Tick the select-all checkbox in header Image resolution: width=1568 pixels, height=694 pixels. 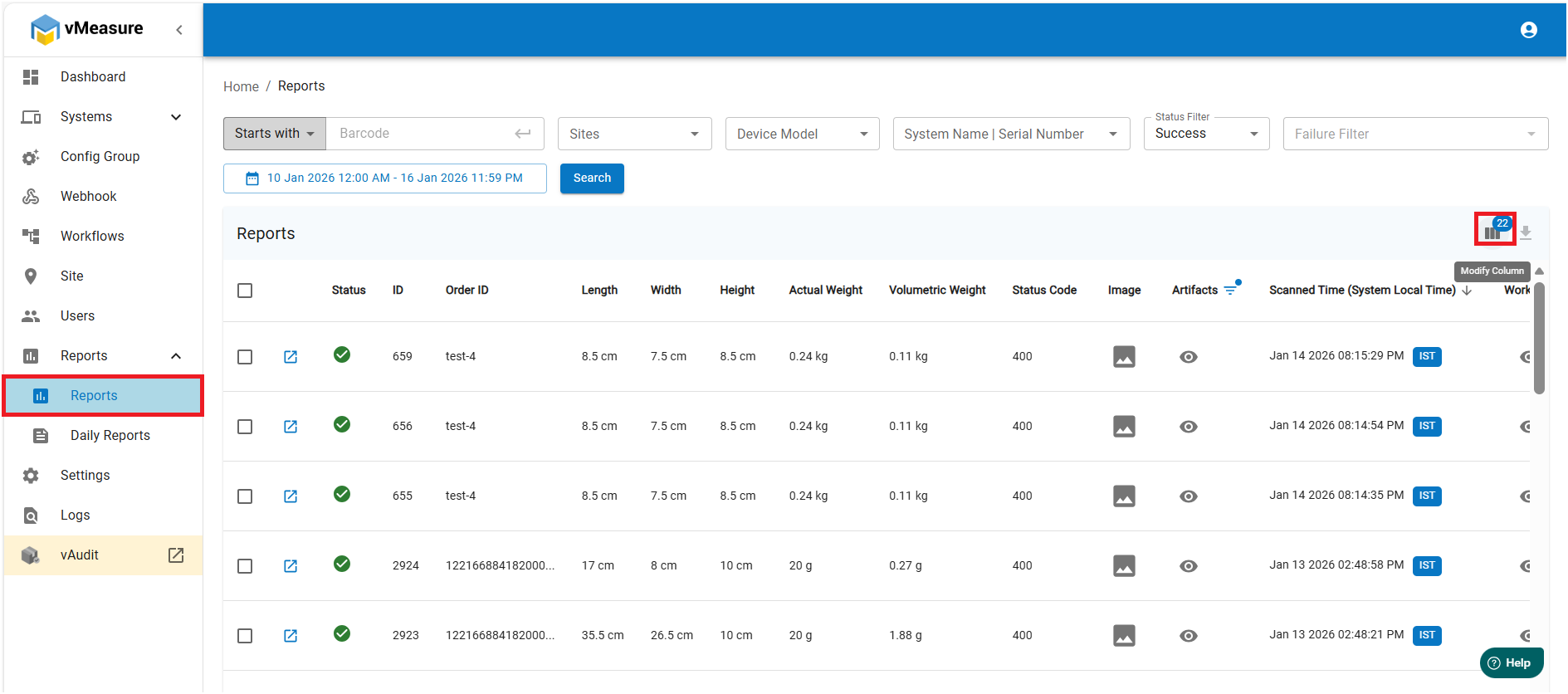click(x=245, y=291)
